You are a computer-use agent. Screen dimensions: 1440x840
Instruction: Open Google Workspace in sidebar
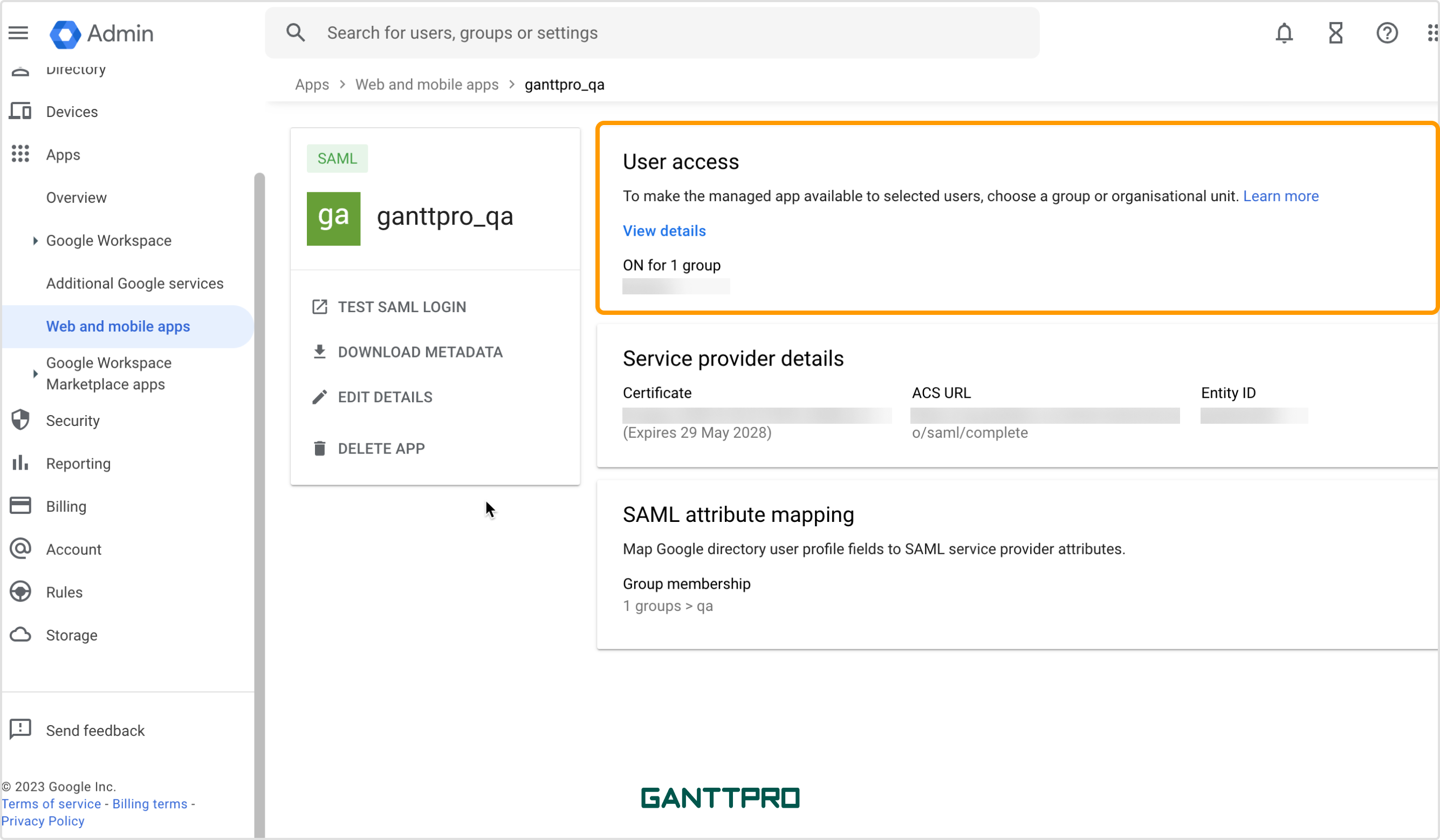(x=109, y=240)
